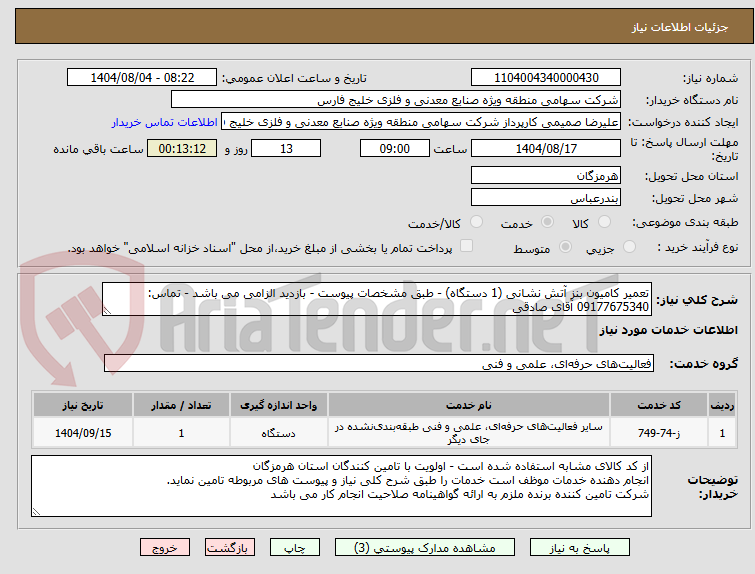Click the نام خدمت column header
The width and height of the screenshot is (755, 574).
[x=469, y=405]
